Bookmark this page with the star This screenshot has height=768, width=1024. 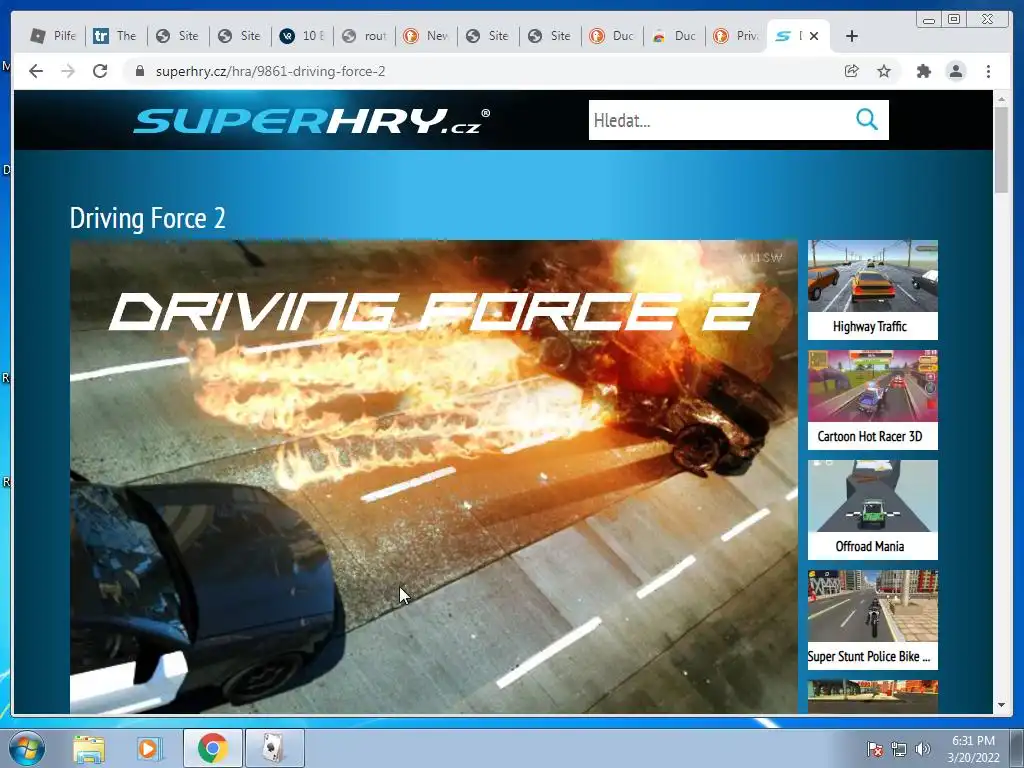click(884, 71)
